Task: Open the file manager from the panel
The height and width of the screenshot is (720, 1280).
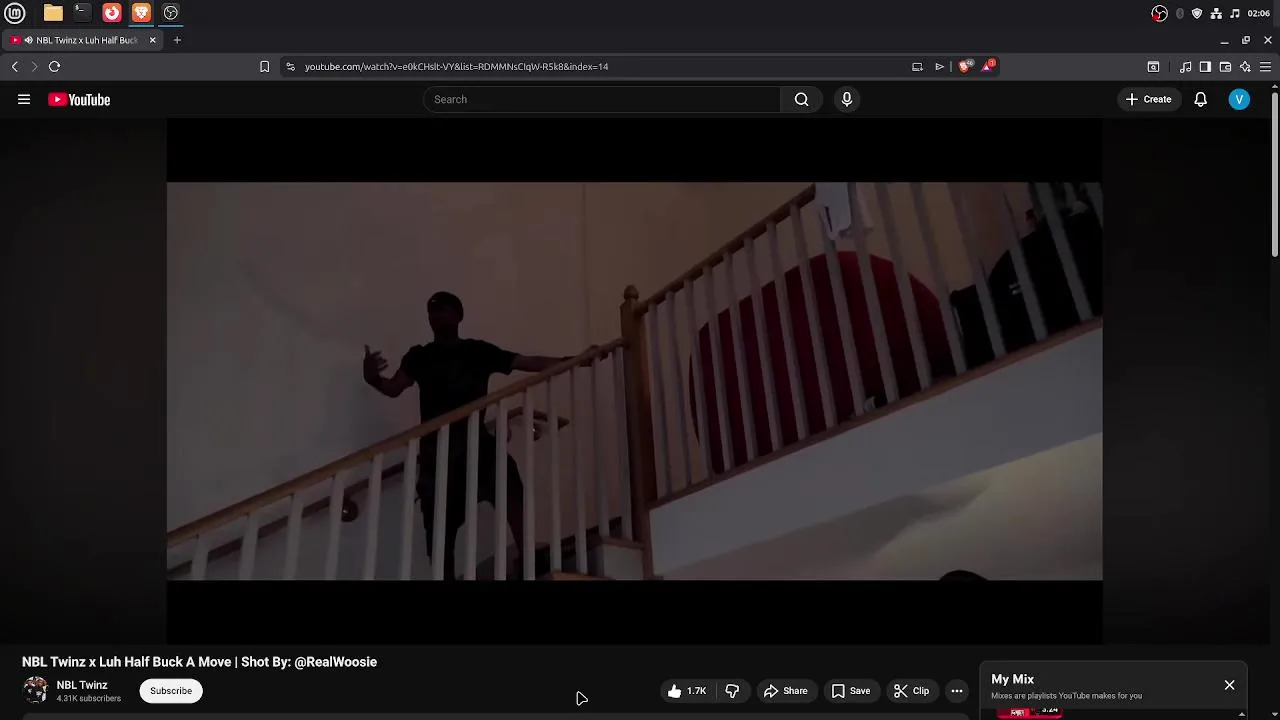Action: (53, 13)
